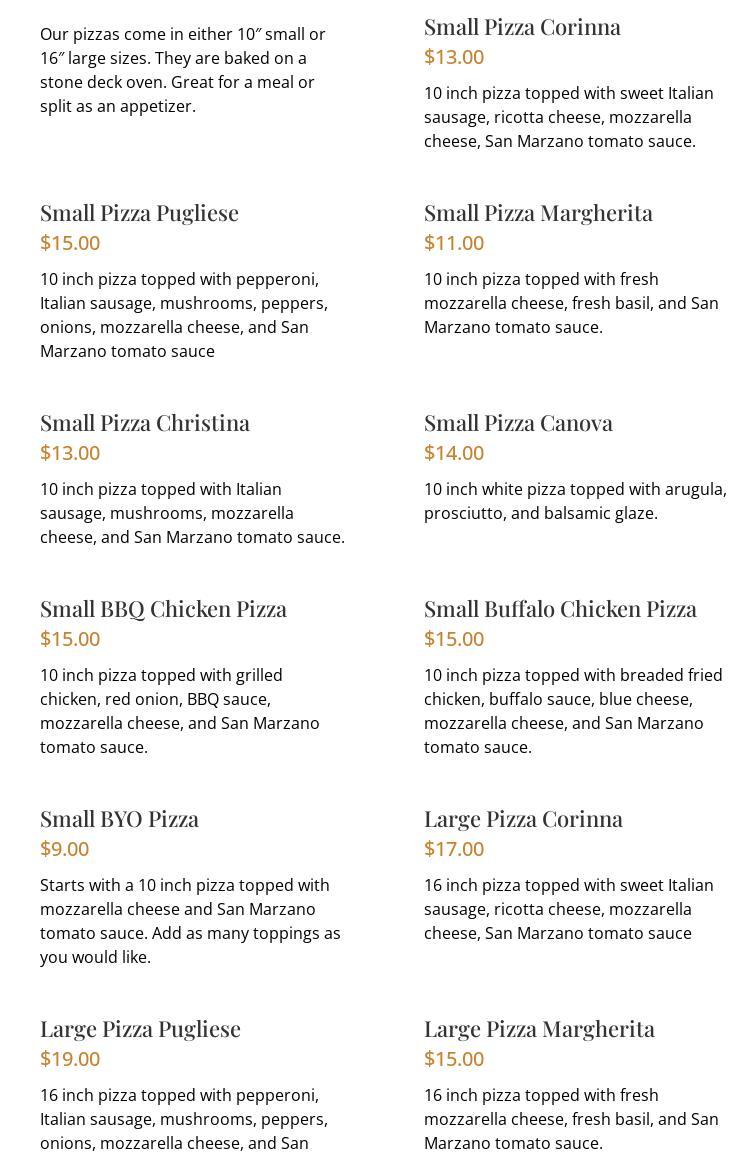The height and width of the screenshot is (1152, 750).
Task: Click the breaded fried chicken buffalo sauce description
Action: click(573, 711)
